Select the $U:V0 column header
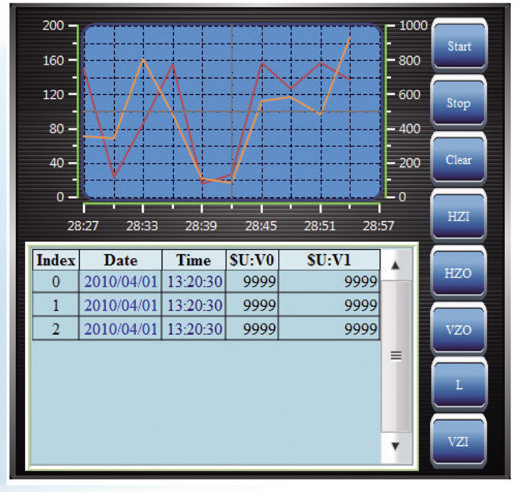 (252, 260)
